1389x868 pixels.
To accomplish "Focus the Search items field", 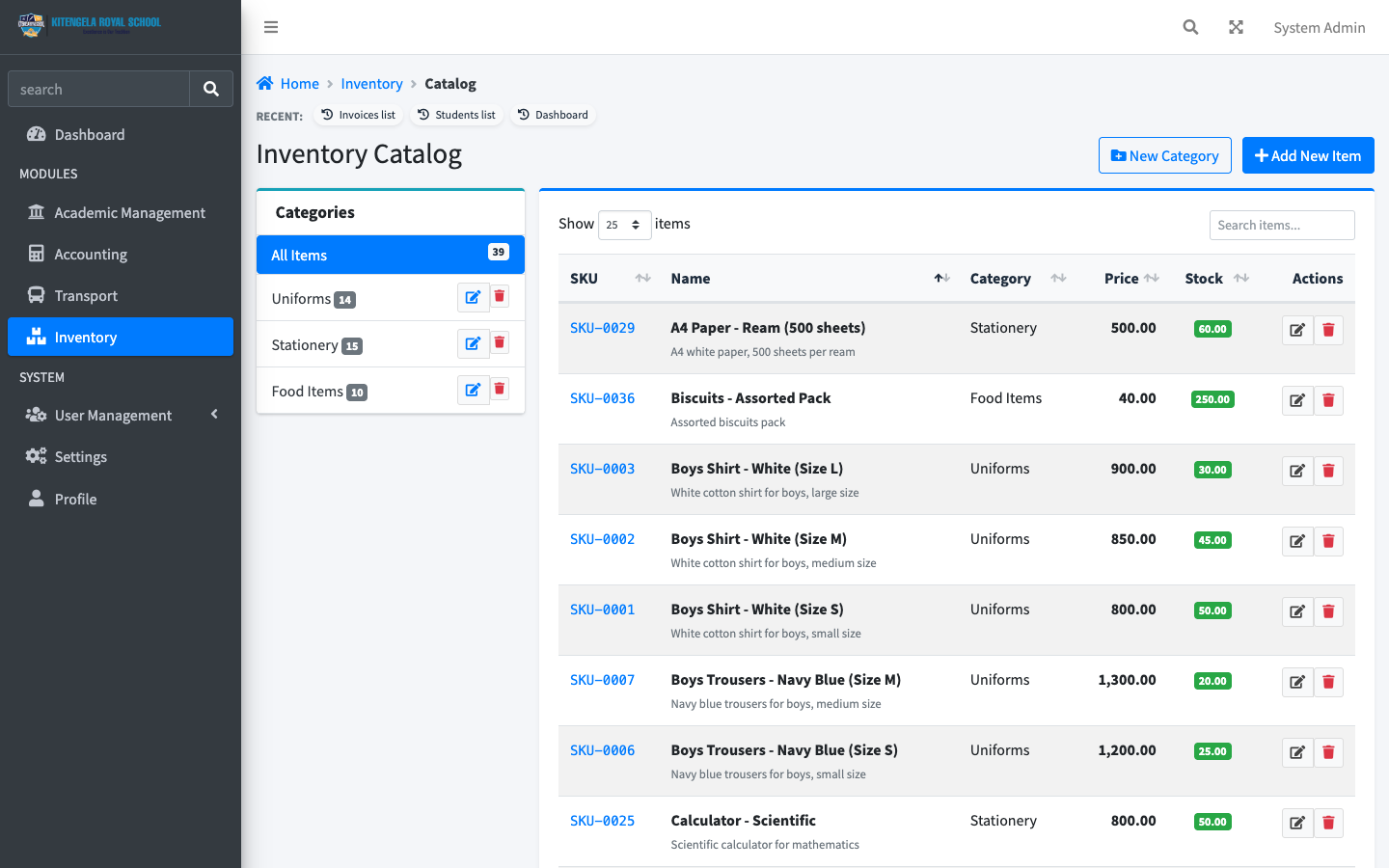I will (1282, 225).
